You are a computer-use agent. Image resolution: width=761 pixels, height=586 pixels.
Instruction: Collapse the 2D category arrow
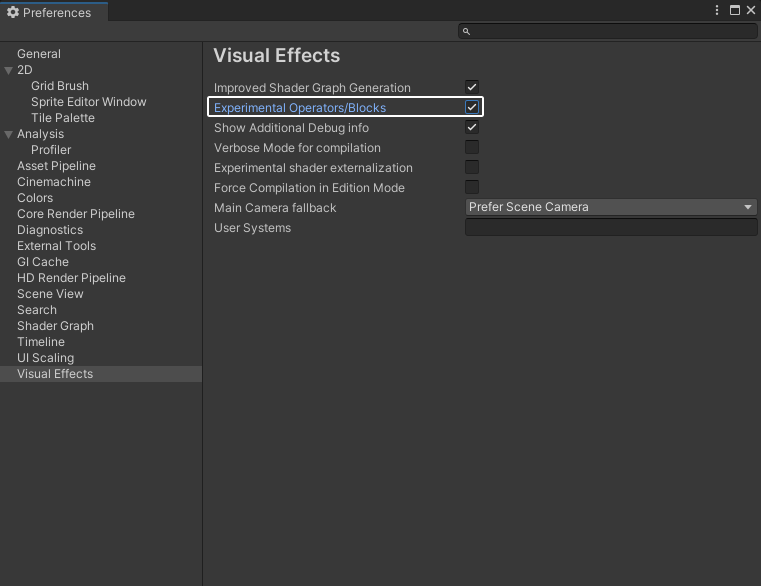9,70
